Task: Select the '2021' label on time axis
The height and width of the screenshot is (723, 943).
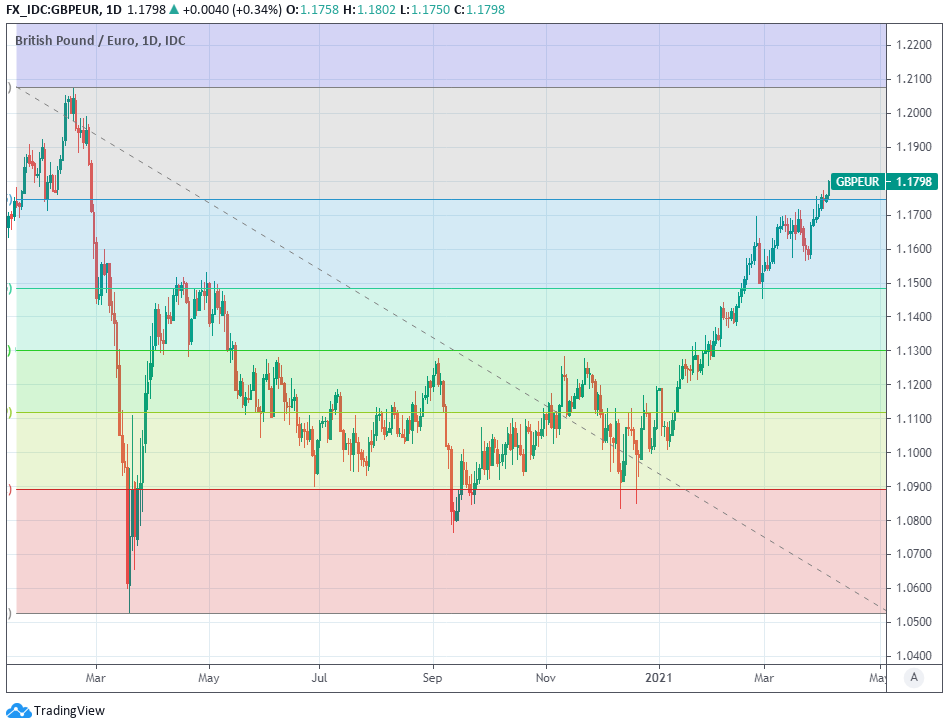Action: pyautogui.click(x=659, y=677)
